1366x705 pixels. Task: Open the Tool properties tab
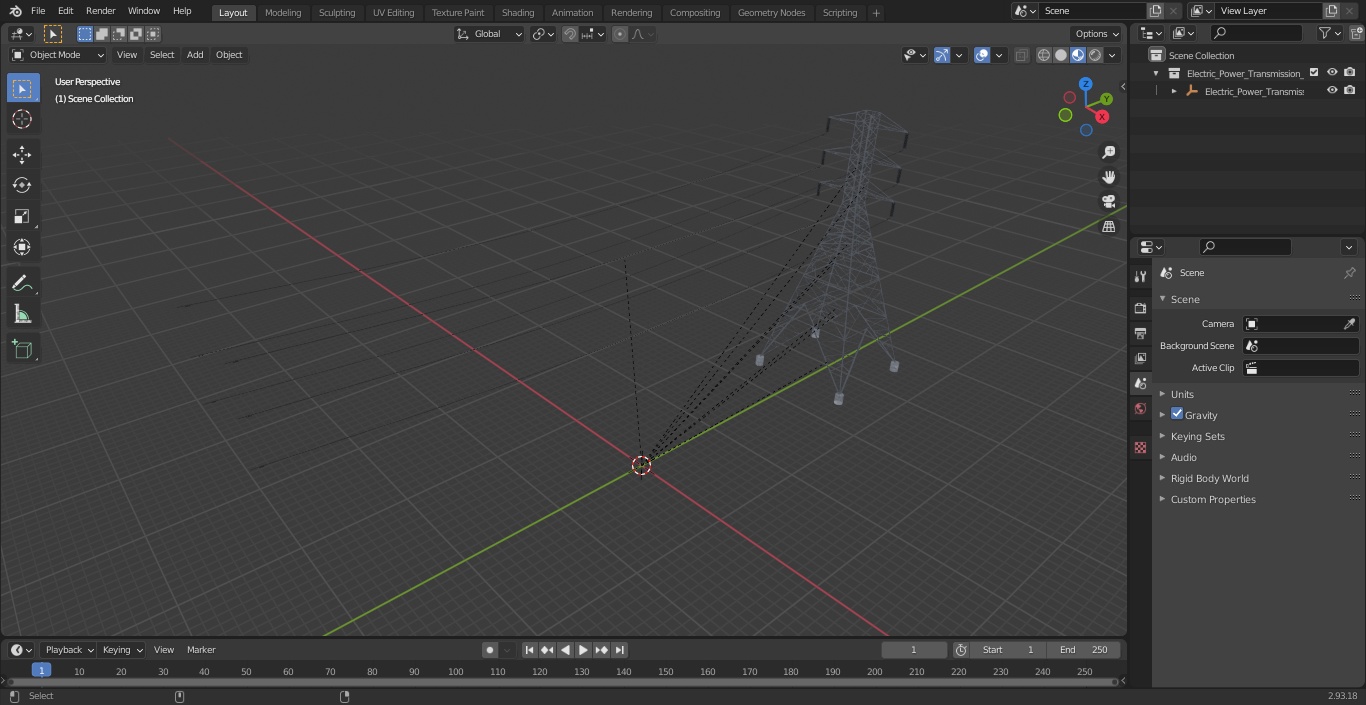[x=1140, y=276]
